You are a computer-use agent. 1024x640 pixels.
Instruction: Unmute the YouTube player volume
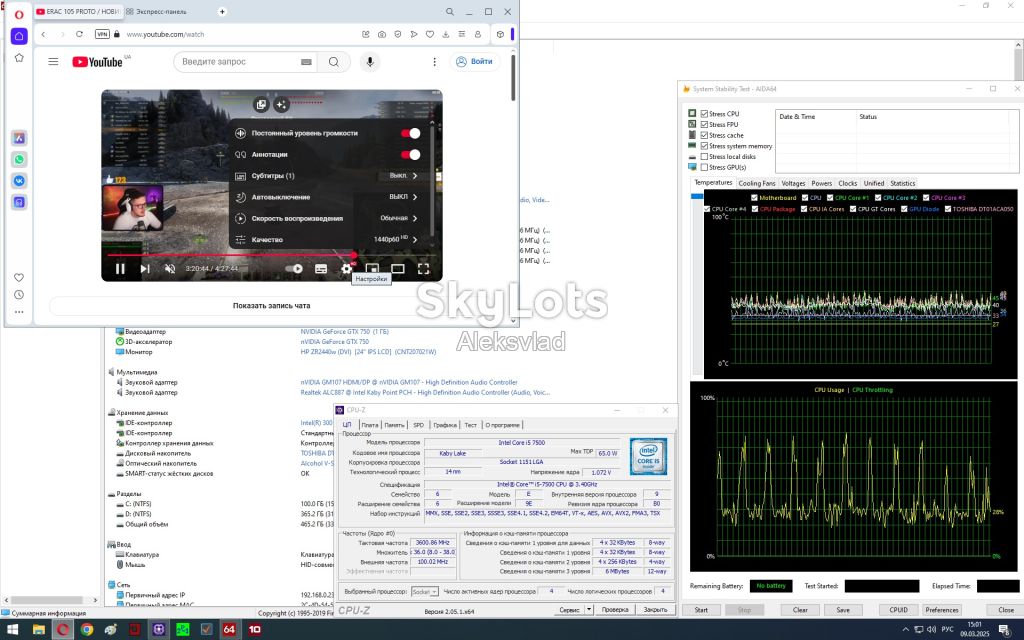tap(170, 268)
